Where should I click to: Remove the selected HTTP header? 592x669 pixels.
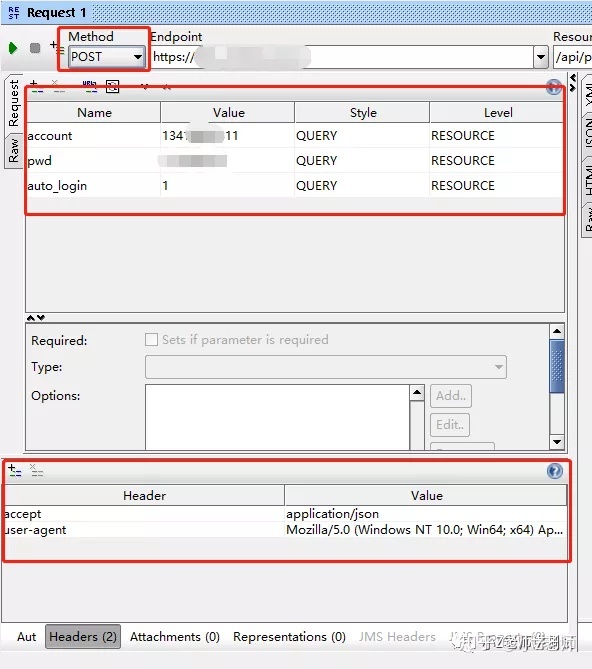(37, 471)
